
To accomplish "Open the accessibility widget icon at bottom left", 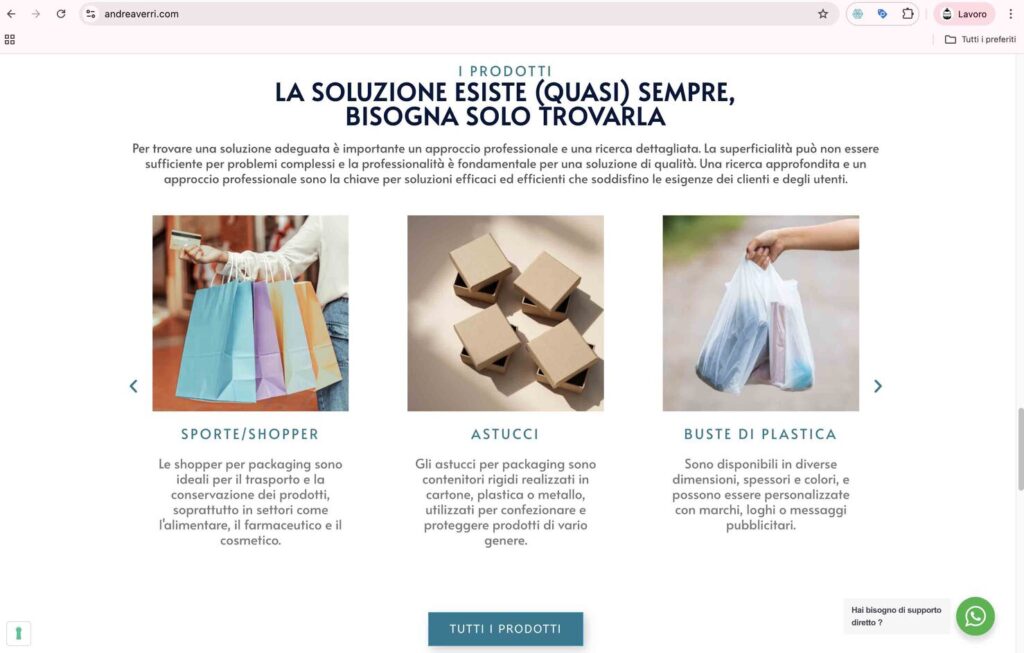I will 18,633.
